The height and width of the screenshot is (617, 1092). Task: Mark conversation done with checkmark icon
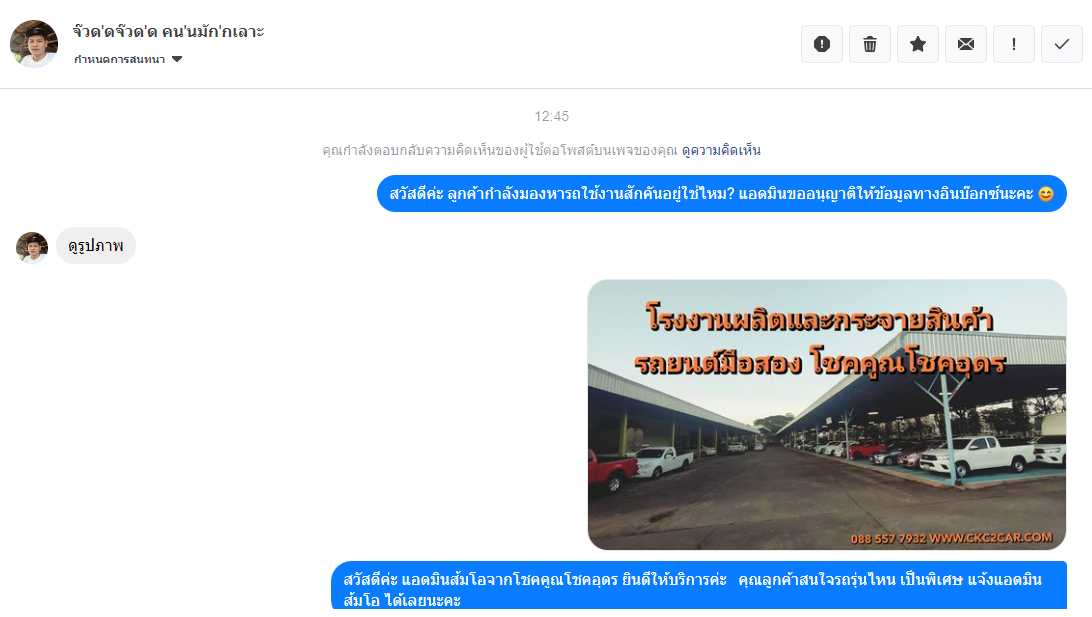tap(1062, 45)
